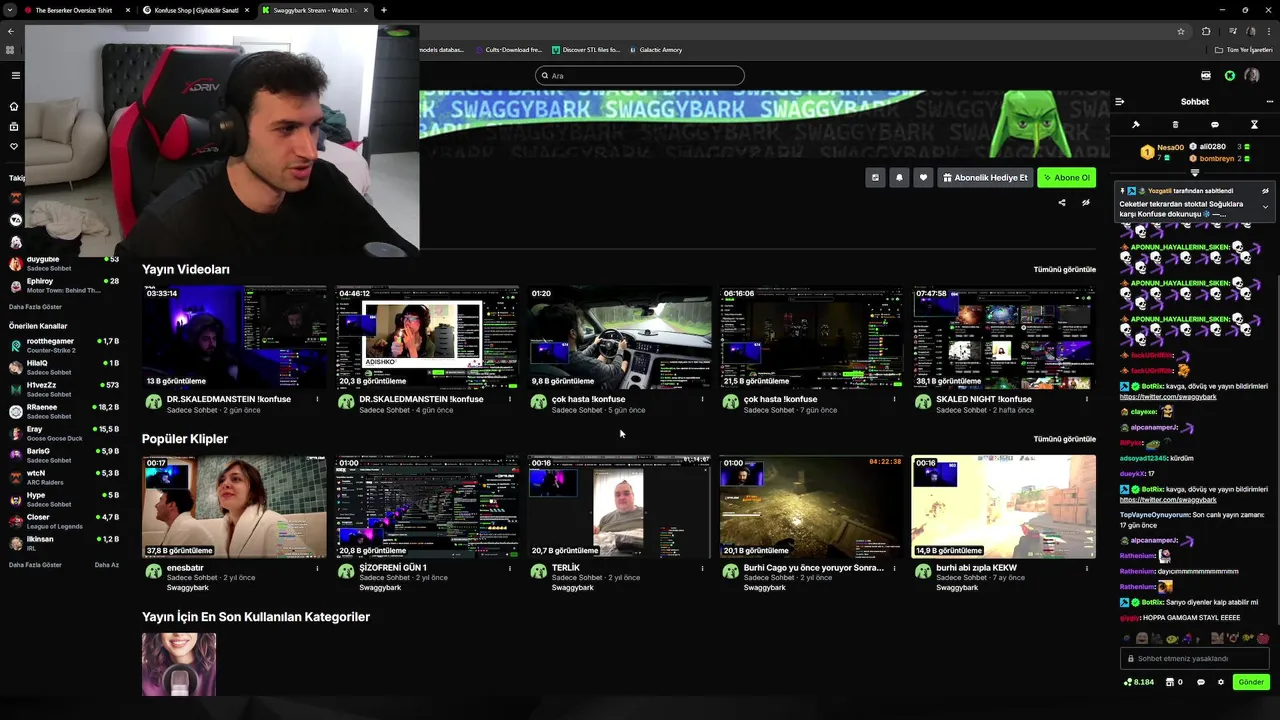Viewport: 1280px width, 720px height.
Task: Expand Daha Fazla Göster under followed channels
Action: point(35,307)
